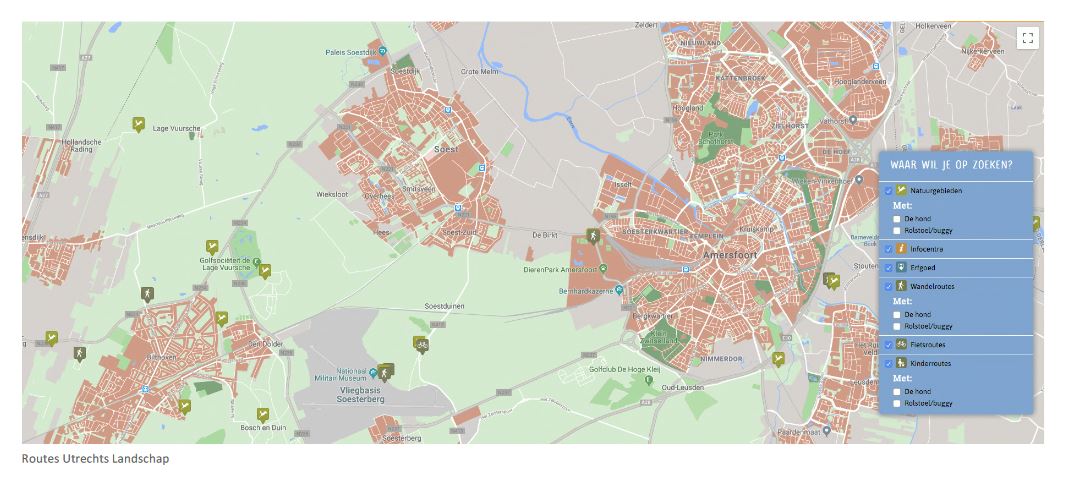The width and height of the screenshot is (1065, 487).
Task: Toggle the Fietsroutes checkbox
Action: click(x=888, y=344)
